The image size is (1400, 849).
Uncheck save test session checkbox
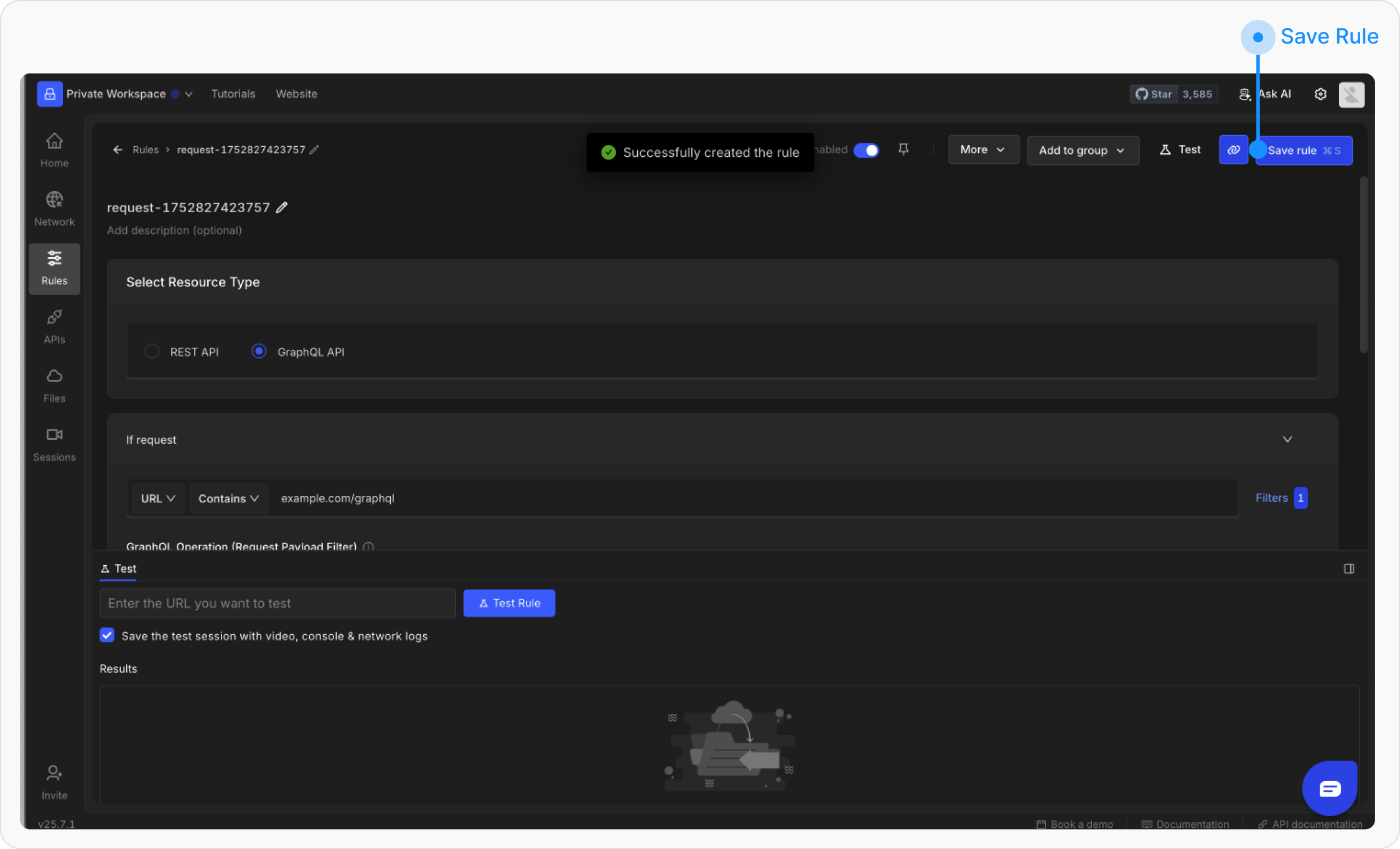pyautogui.click(x=107, y=636)
